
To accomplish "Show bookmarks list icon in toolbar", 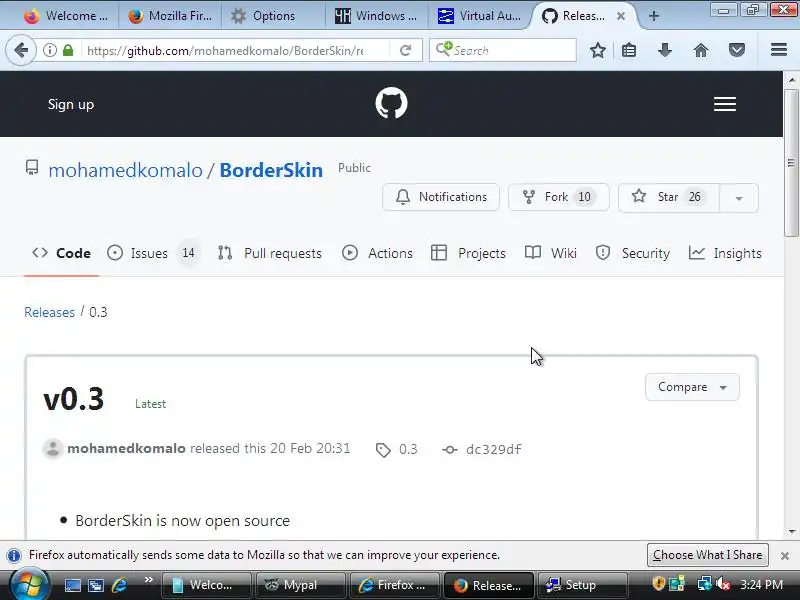I will tap(629, 51).
